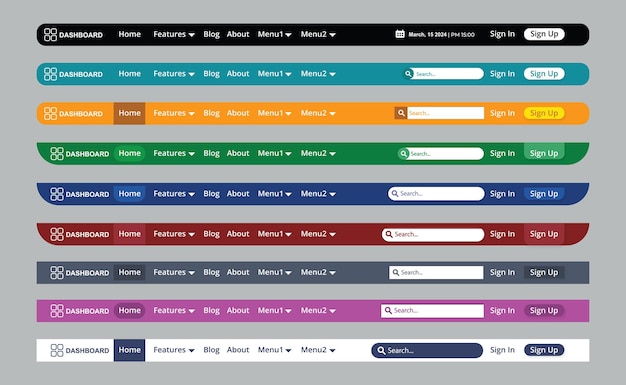
Task: Focus the search field in gray navbar
Action: click(x=436, y=272)
